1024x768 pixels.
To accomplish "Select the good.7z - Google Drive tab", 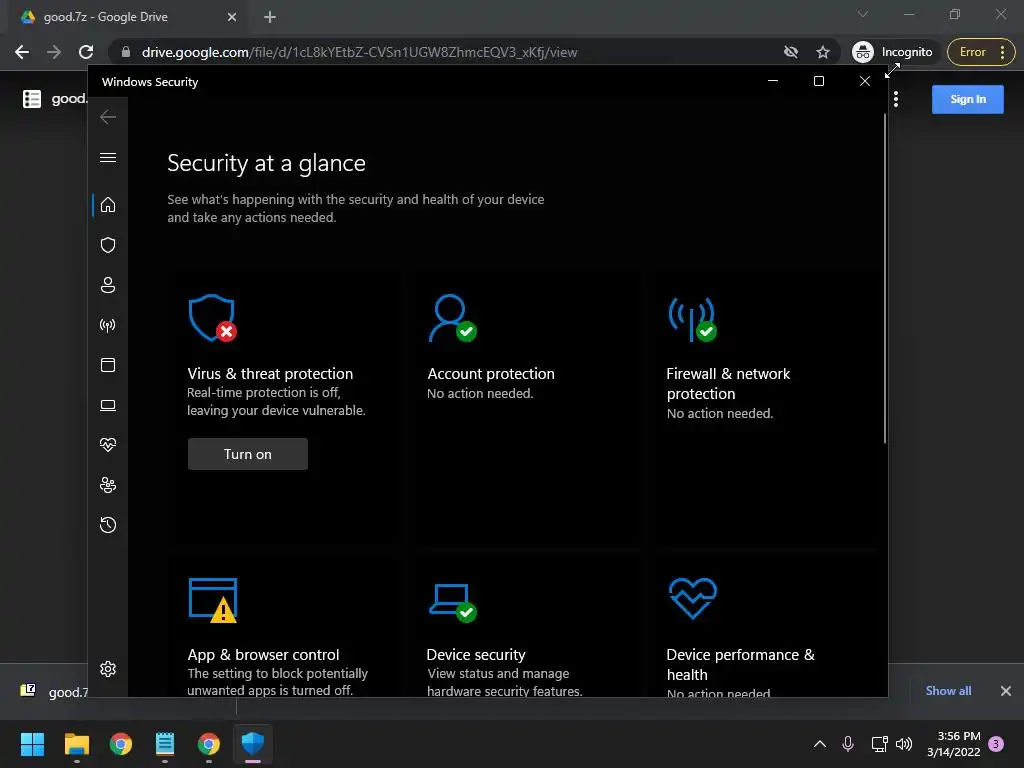I will click(x=127, y=17).
